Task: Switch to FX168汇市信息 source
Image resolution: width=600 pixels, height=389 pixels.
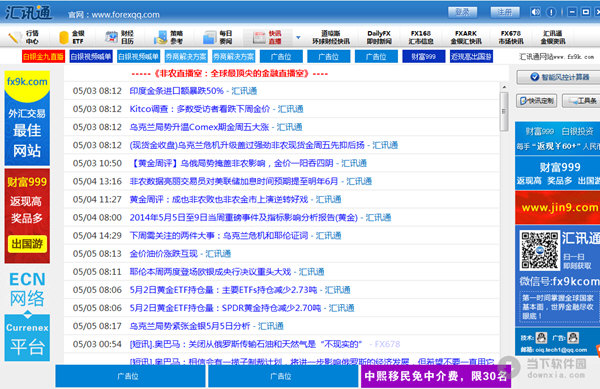Action: [421, 37]
